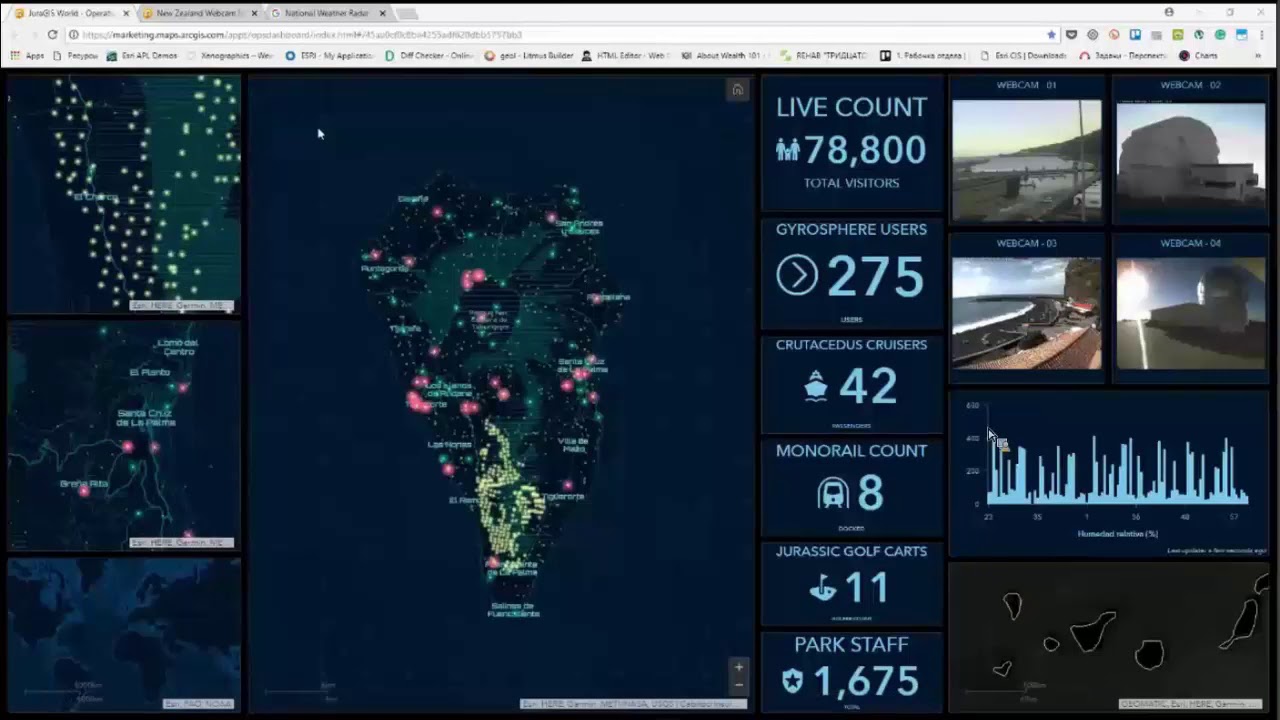Open the Trello extension icon
The image size is (1280, 720).
(x=1135, y=34)
